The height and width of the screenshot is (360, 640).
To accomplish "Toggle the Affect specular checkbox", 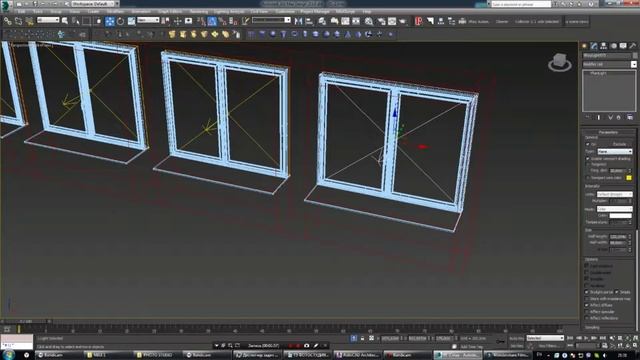I will [587, 312].
